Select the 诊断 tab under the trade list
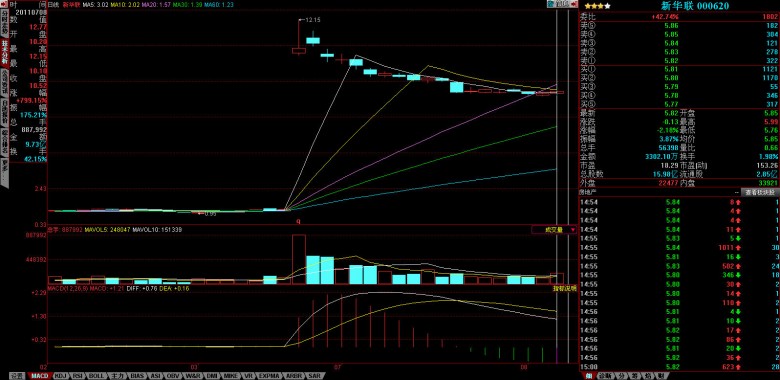The height and width of the screenshot is (380, 780). (x=605, y=376)
